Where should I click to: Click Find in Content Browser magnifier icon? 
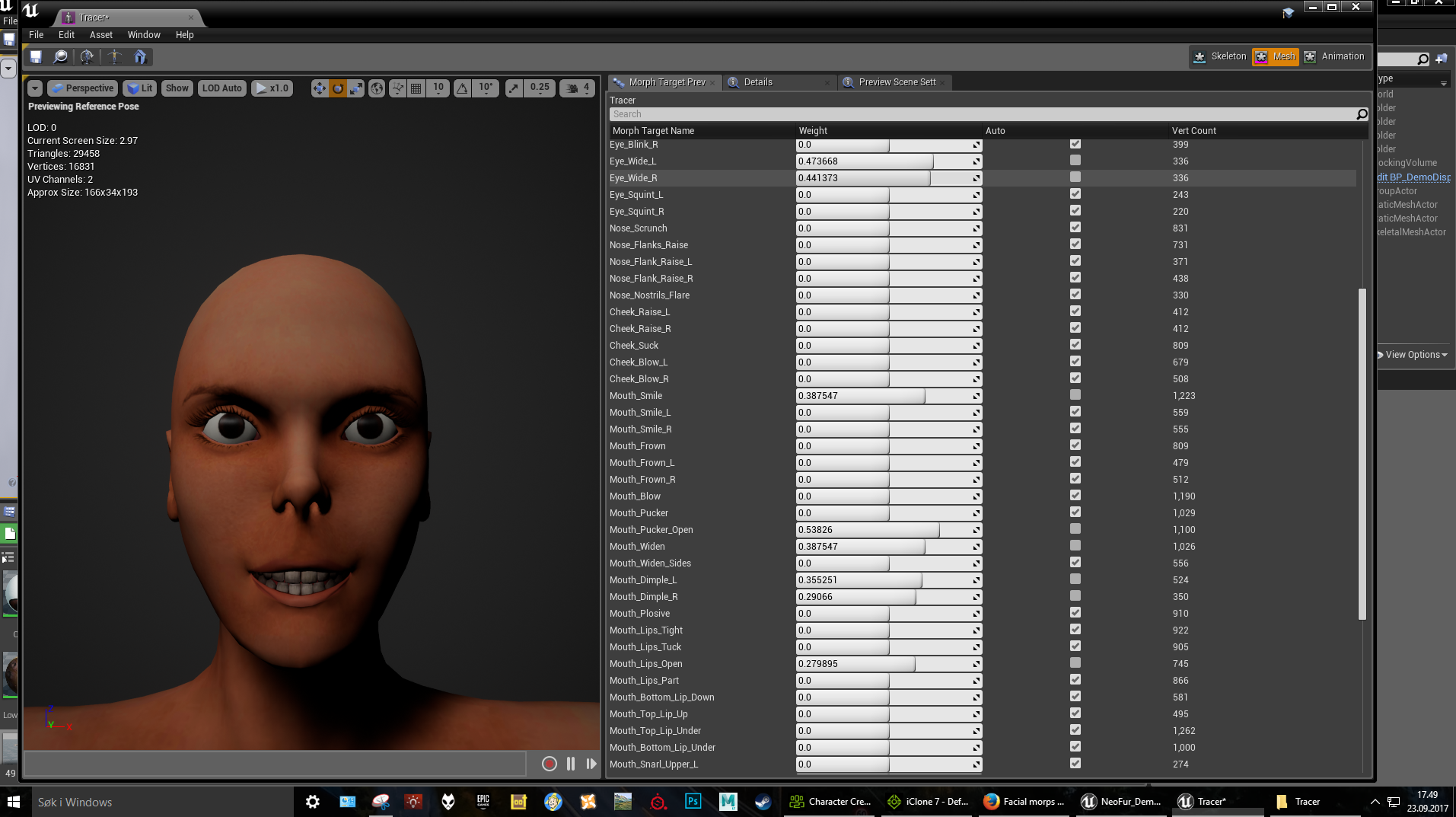coord(61,56)
